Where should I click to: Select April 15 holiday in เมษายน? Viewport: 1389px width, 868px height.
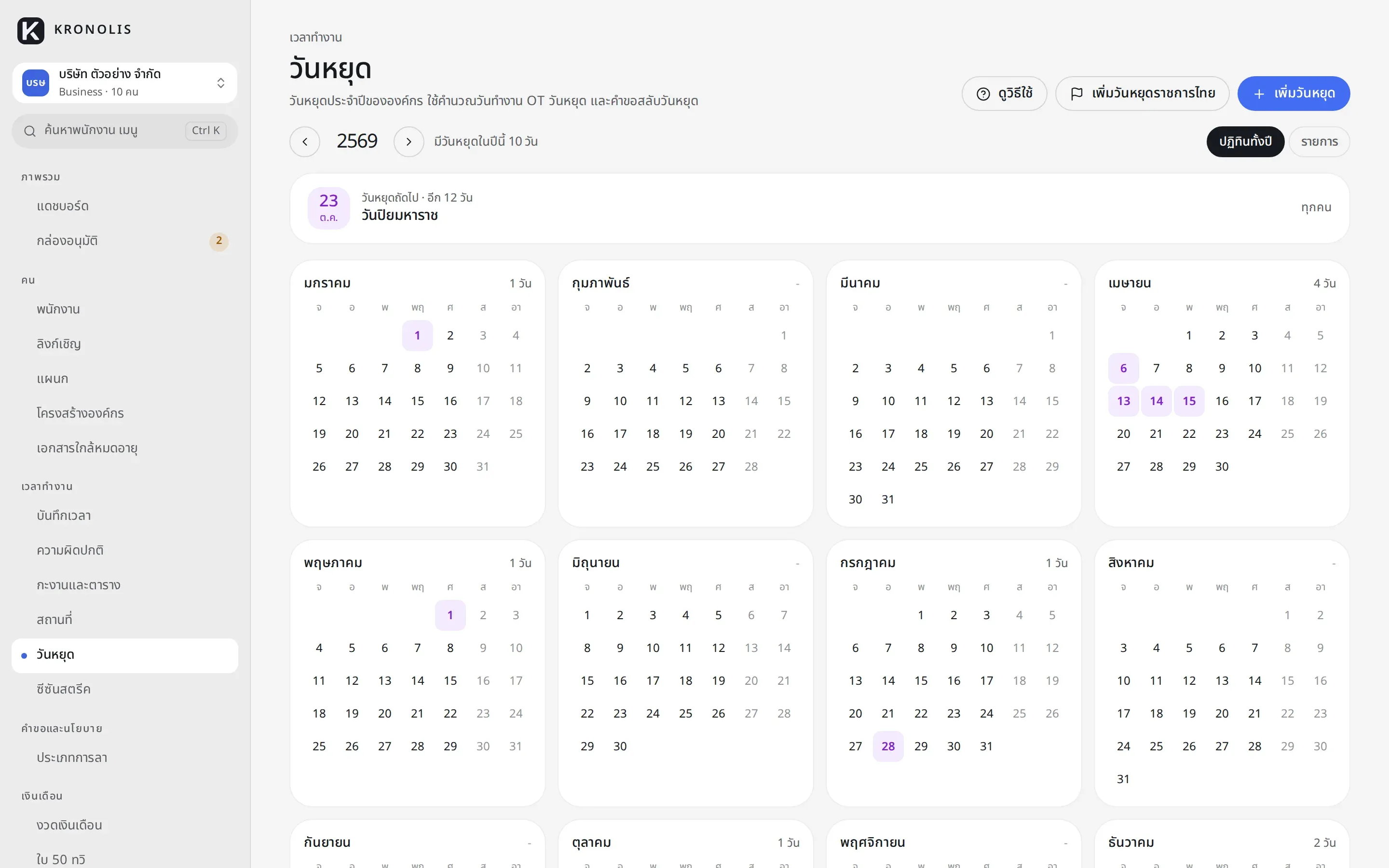pyautogui.click(x=1189, y=401)
